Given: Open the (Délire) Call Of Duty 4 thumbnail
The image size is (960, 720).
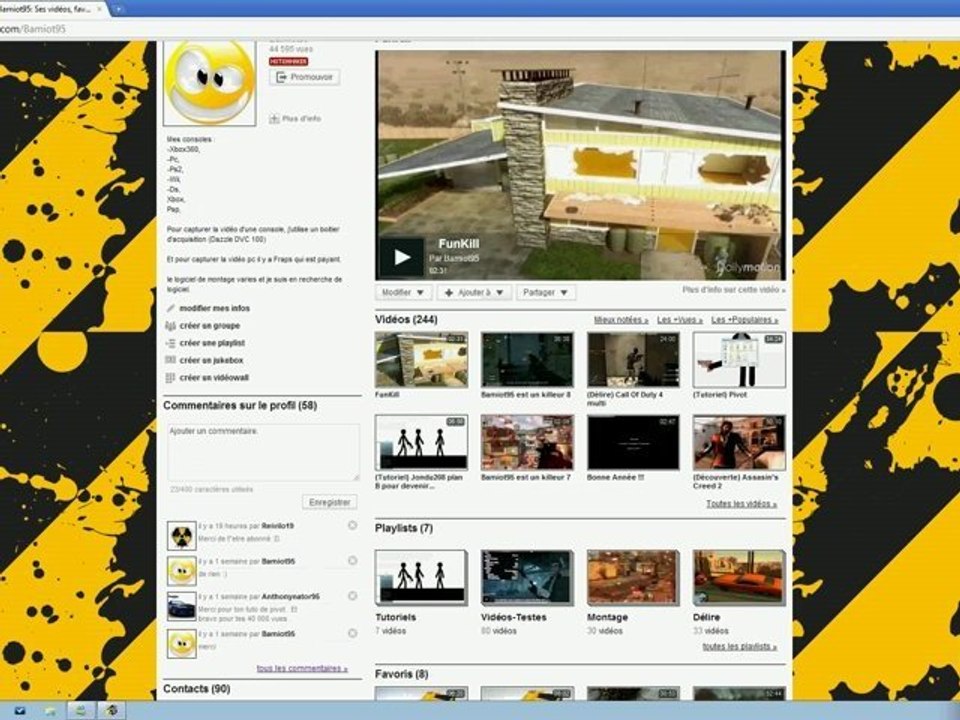Looking at the screenshot, I should (633, 360).
